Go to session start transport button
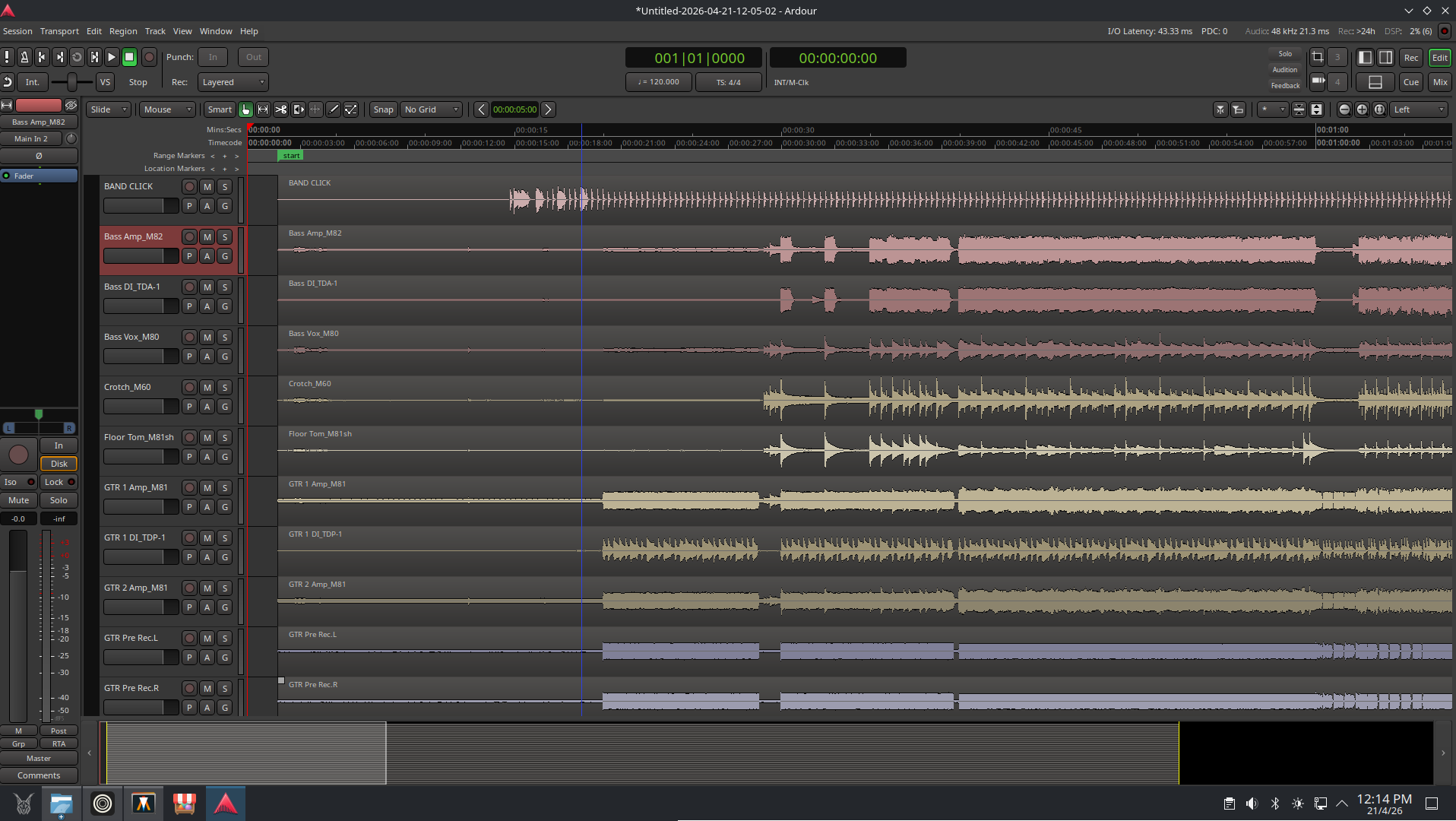The height and width of the screenshot is (821, 1456). (x=42, y=57)
